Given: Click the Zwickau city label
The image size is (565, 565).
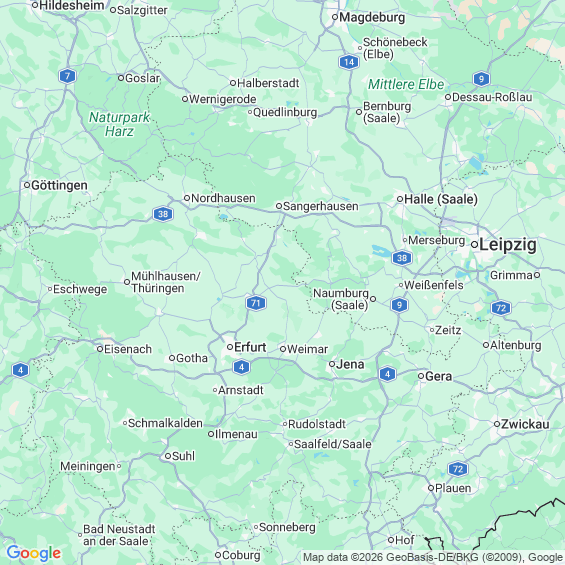Looking at the screenshot, I should click(525, 424).
